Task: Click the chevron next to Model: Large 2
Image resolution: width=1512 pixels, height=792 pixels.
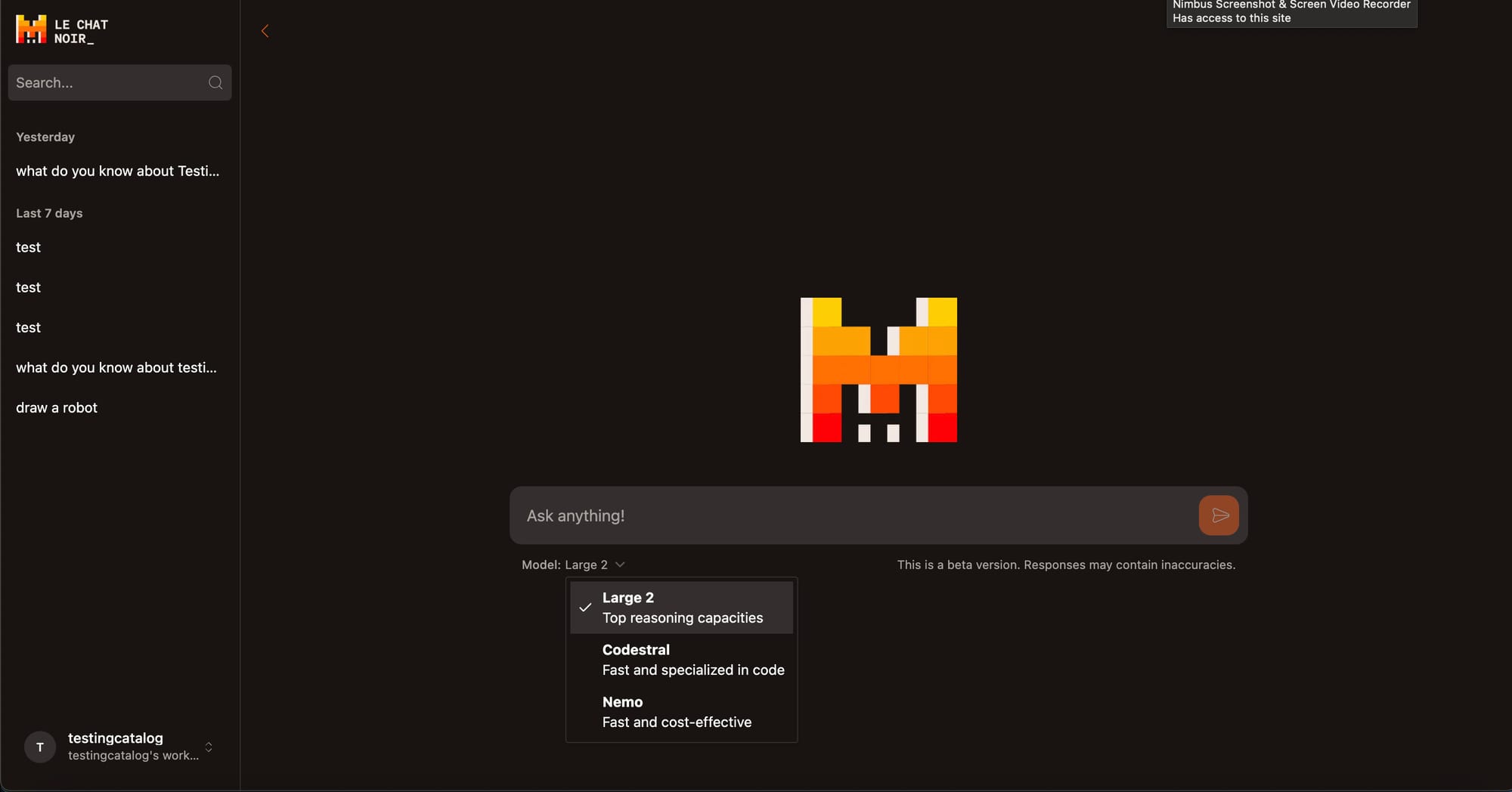Action: click(x=620, y=565)
